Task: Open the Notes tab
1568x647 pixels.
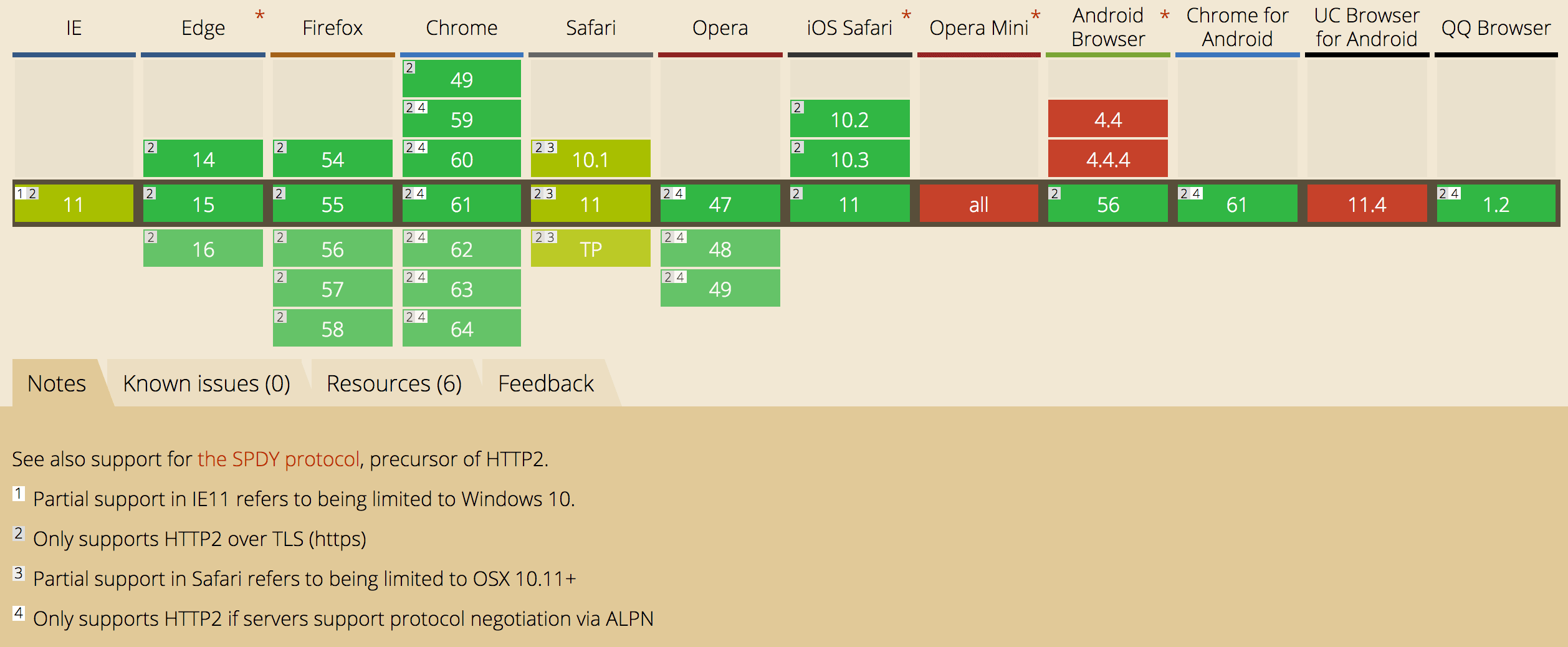Action: [x=57, y=383]
